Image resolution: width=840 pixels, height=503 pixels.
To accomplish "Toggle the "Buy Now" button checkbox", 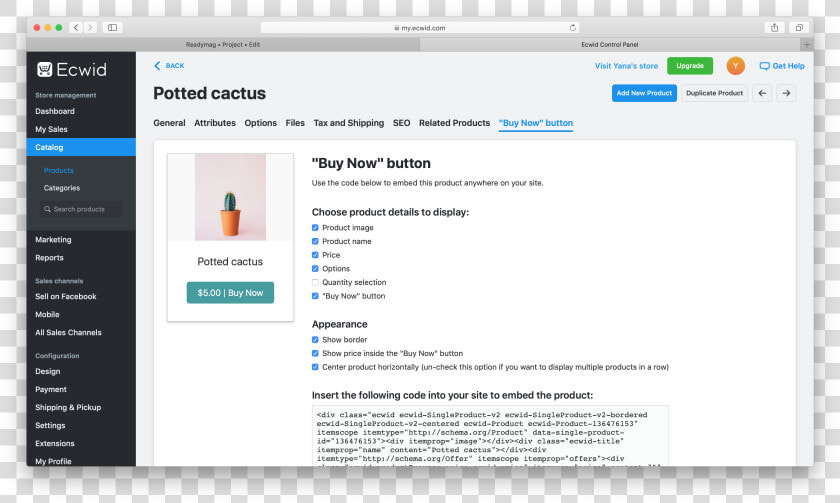I will coord(315,296).
